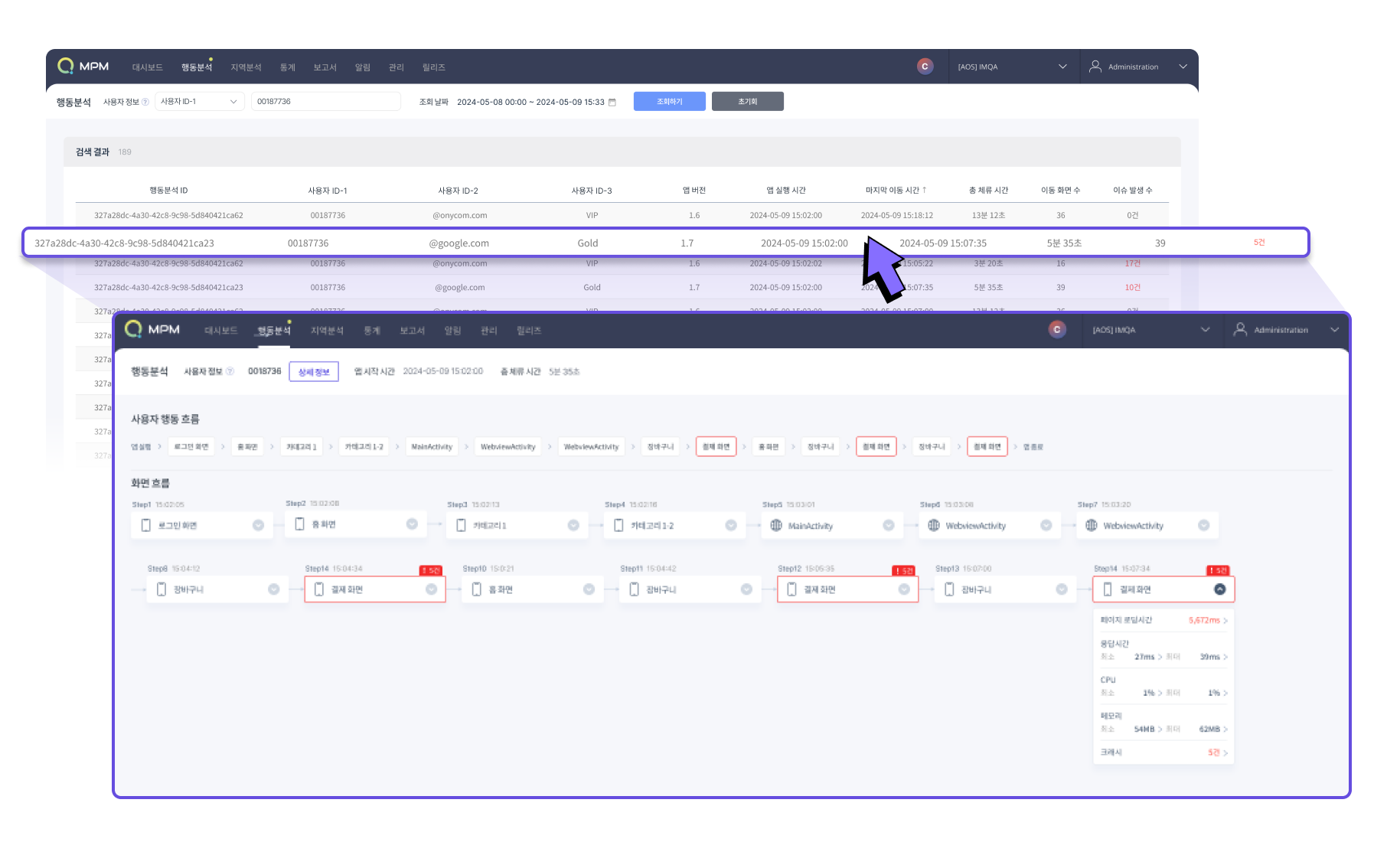1387x868 pixels.
Task: Click the phone icon in Step3 카테고리 1 card
Action: click(461, 525)
